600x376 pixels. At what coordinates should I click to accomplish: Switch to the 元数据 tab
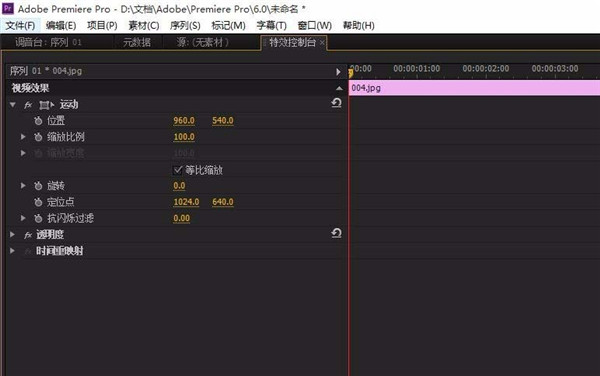pos(137,42)
